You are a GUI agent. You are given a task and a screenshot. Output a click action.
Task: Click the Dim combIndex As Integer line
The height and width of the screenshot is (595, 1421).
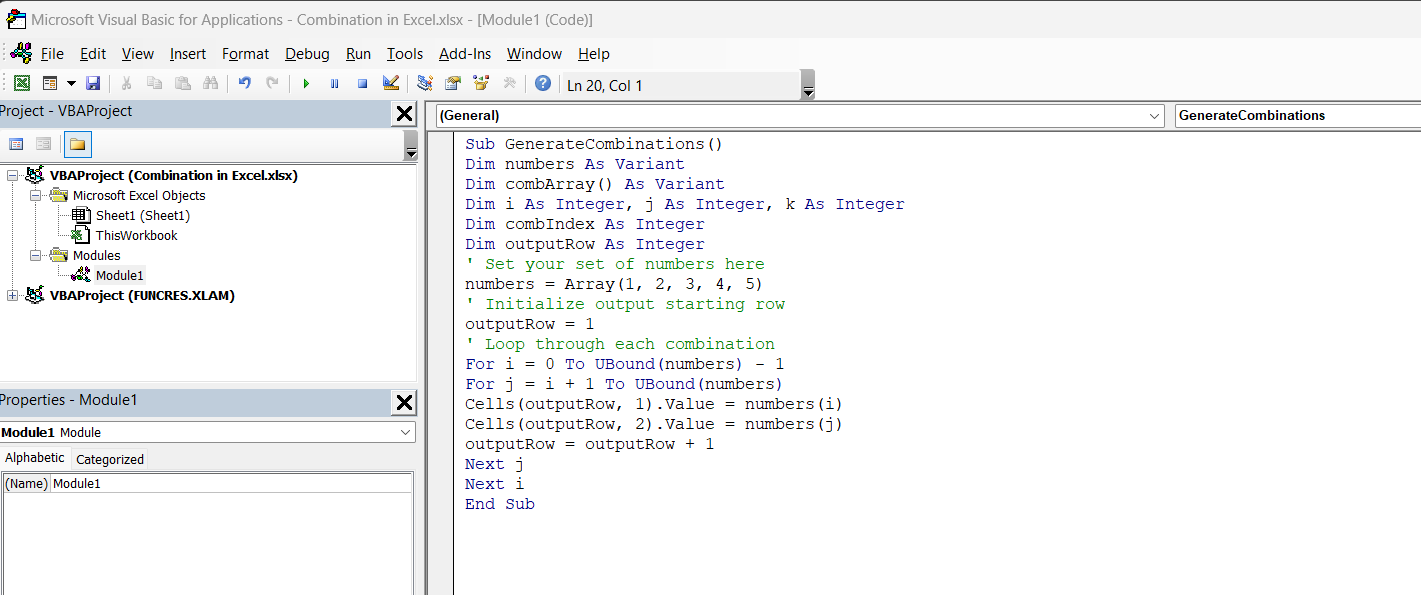584,224
